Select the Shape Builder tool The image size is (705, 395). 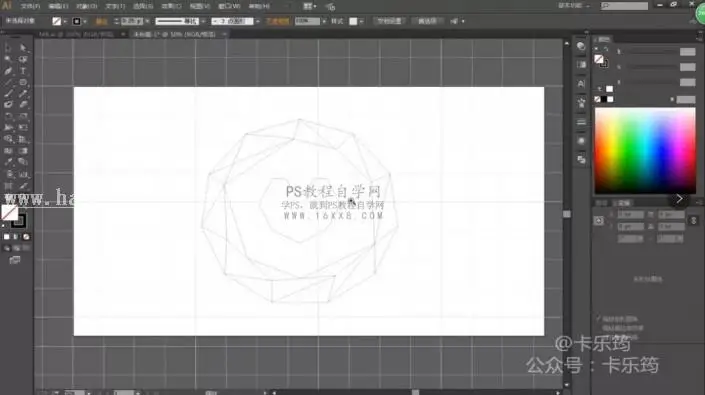[8, 139]
